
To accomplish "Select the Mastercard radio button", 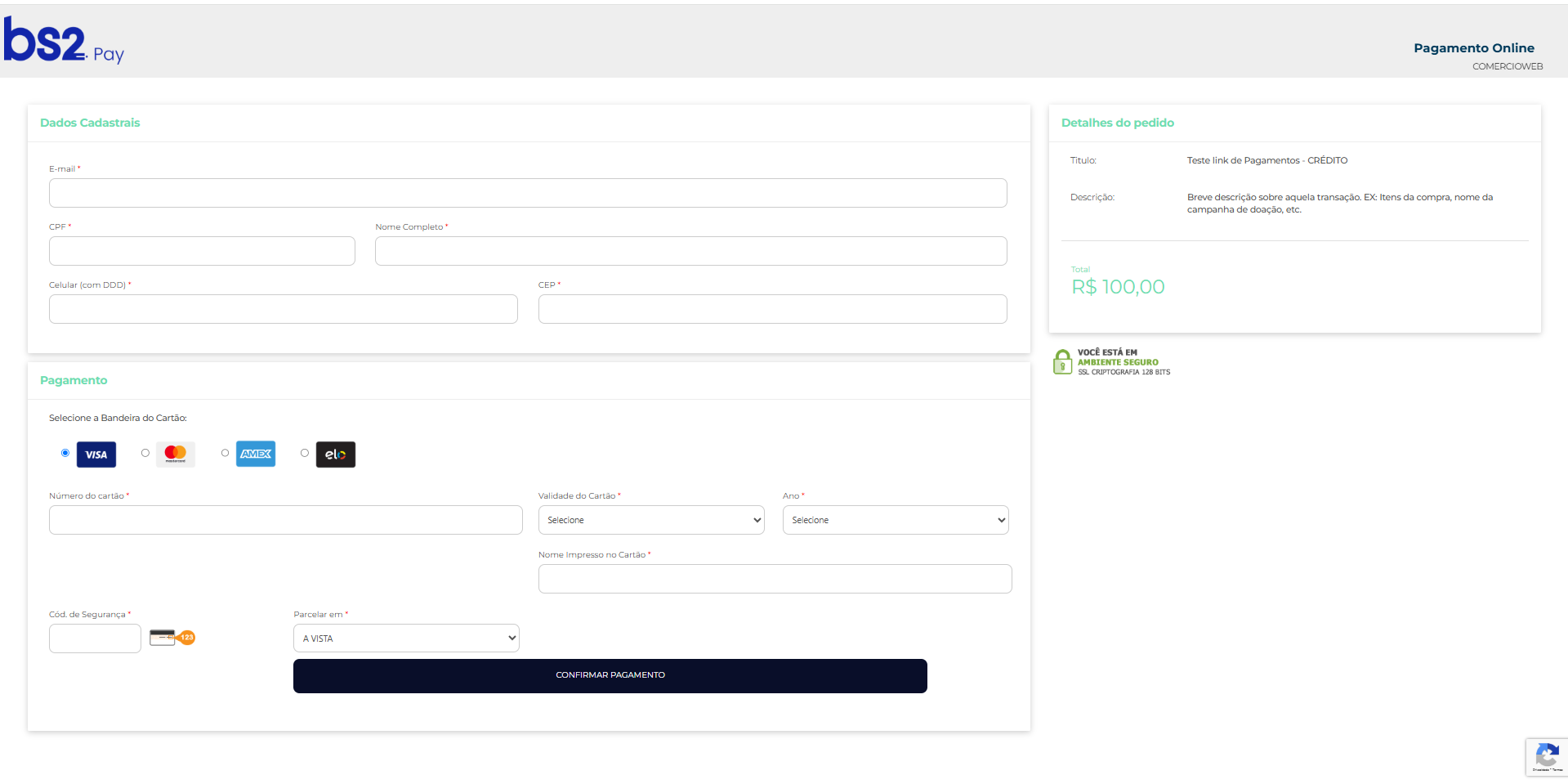I will [145, 453].
